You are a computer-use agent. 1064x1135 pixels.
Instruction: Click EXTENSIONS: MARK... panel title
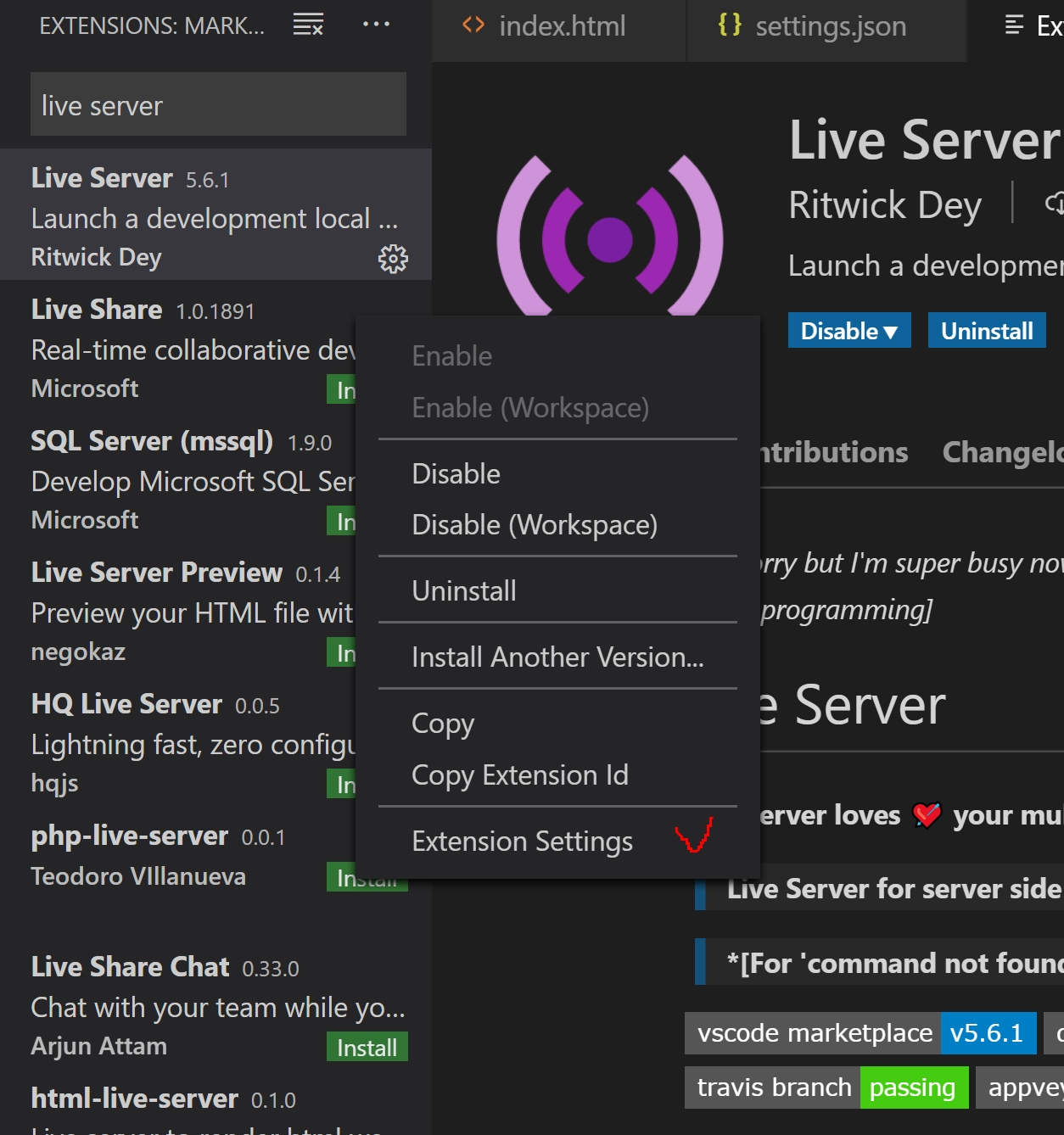point(152,25)
